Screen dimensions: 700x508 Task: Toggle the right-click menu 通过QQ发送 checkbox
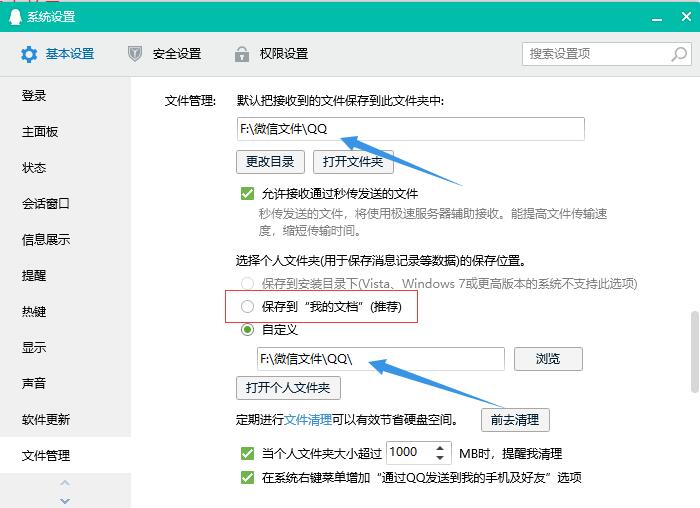[247, 478]
